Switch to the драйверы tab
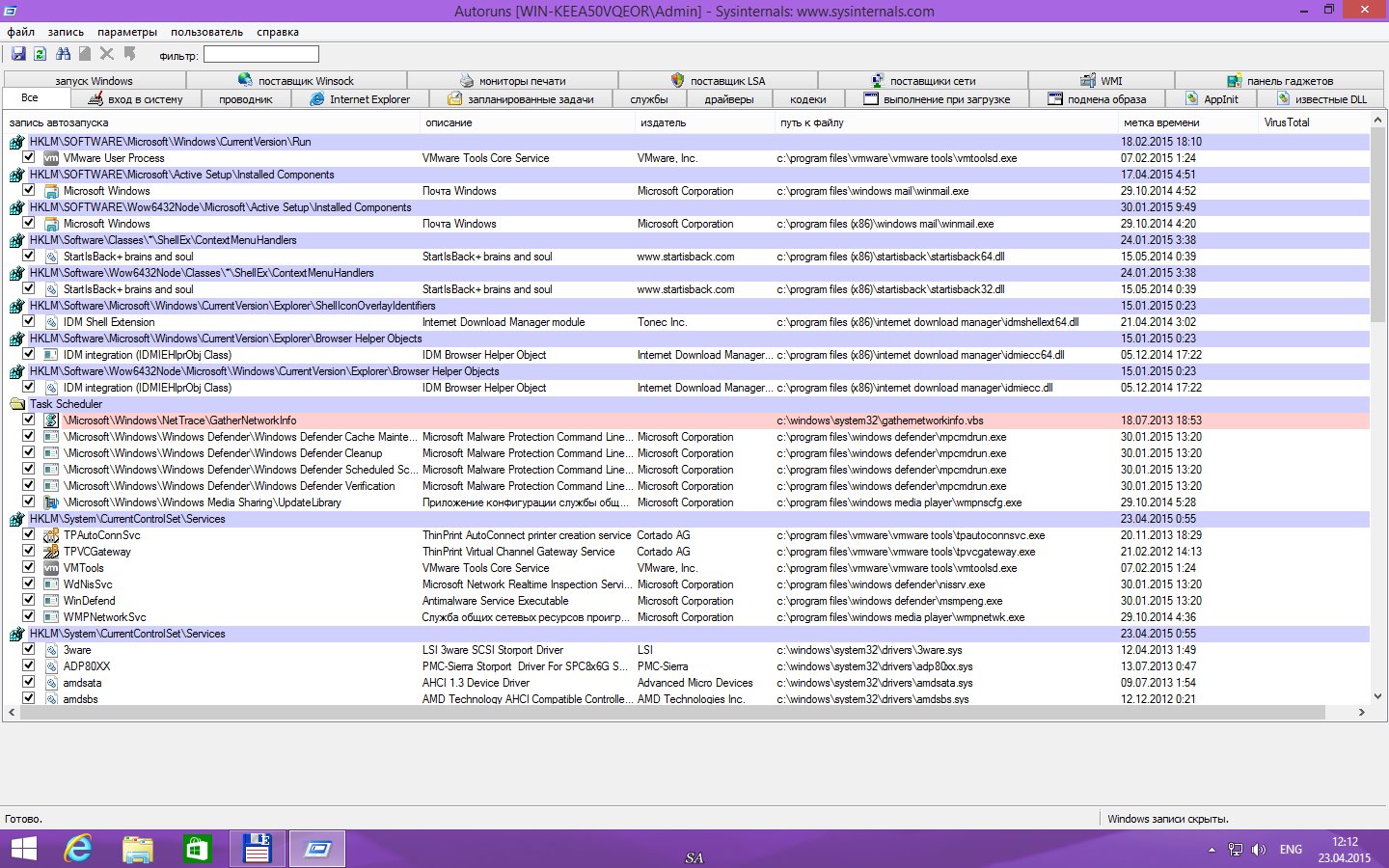 click(729, 99)
